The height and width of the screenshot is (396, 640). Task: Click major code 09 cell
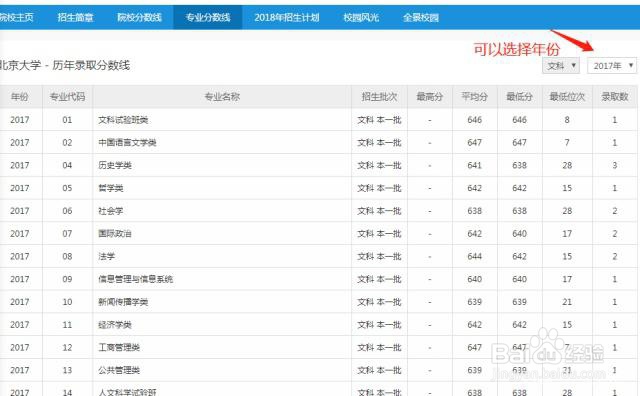[67, 279]
